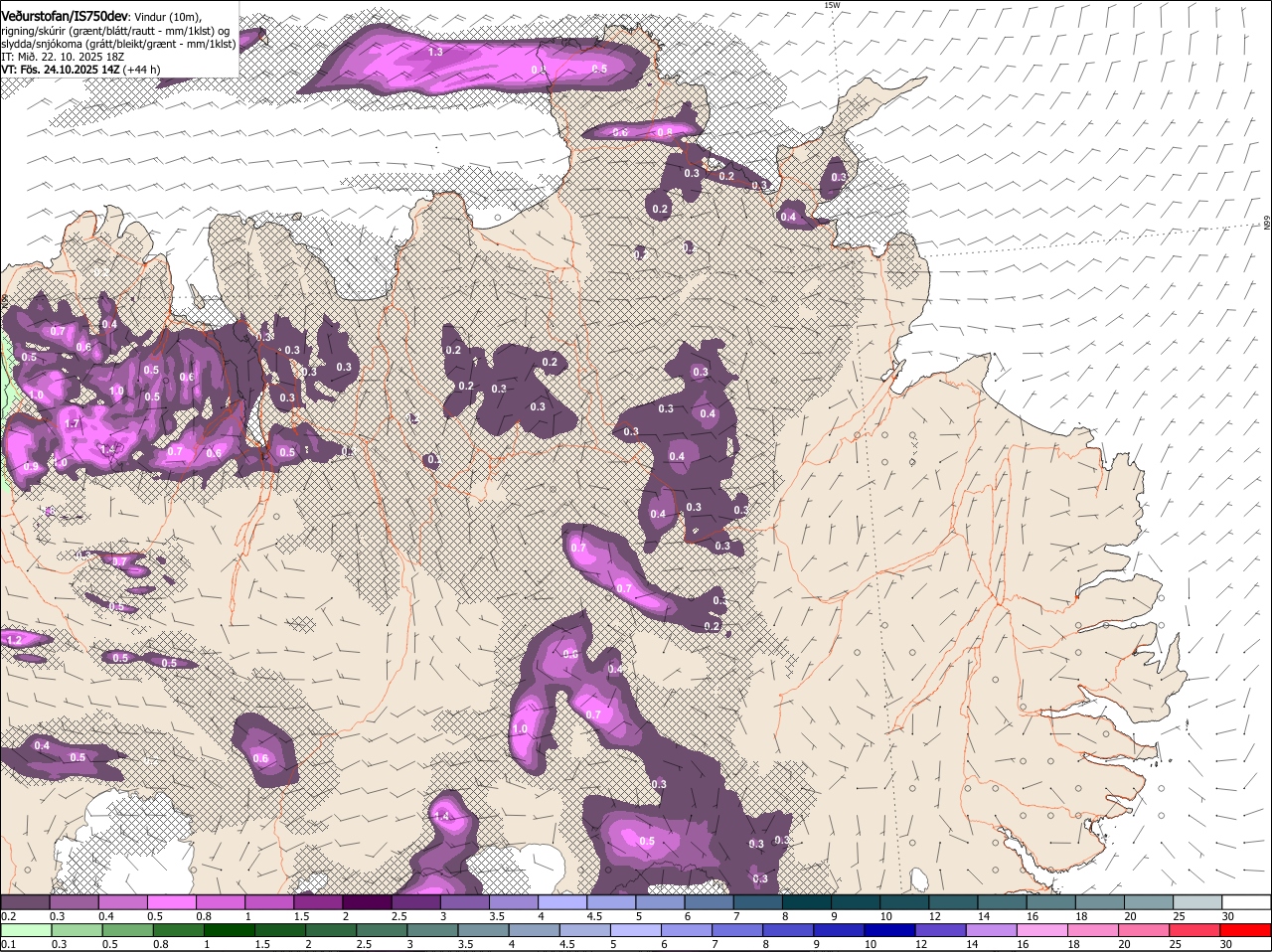Click the 0.1 label in the rain legend
The image size is (1272, 952).
click(x=8, y=944)
